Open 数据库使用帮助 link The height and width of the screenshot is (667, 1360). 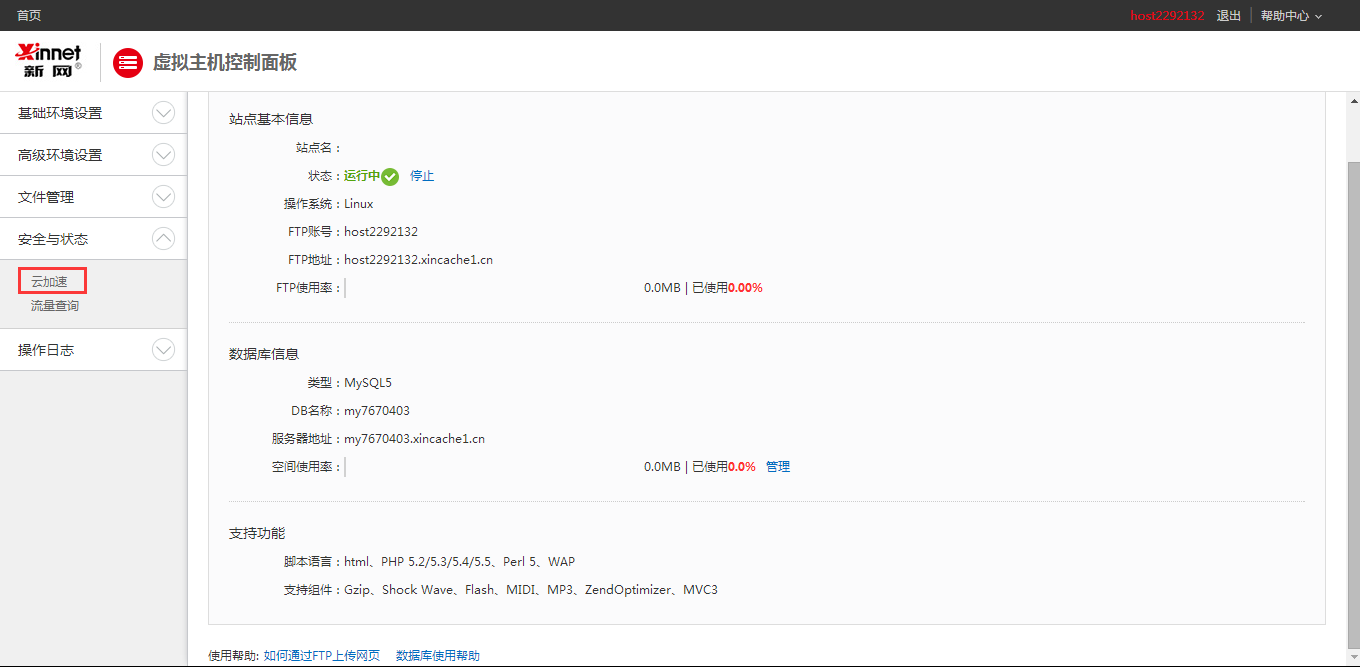tap(437, 656)
